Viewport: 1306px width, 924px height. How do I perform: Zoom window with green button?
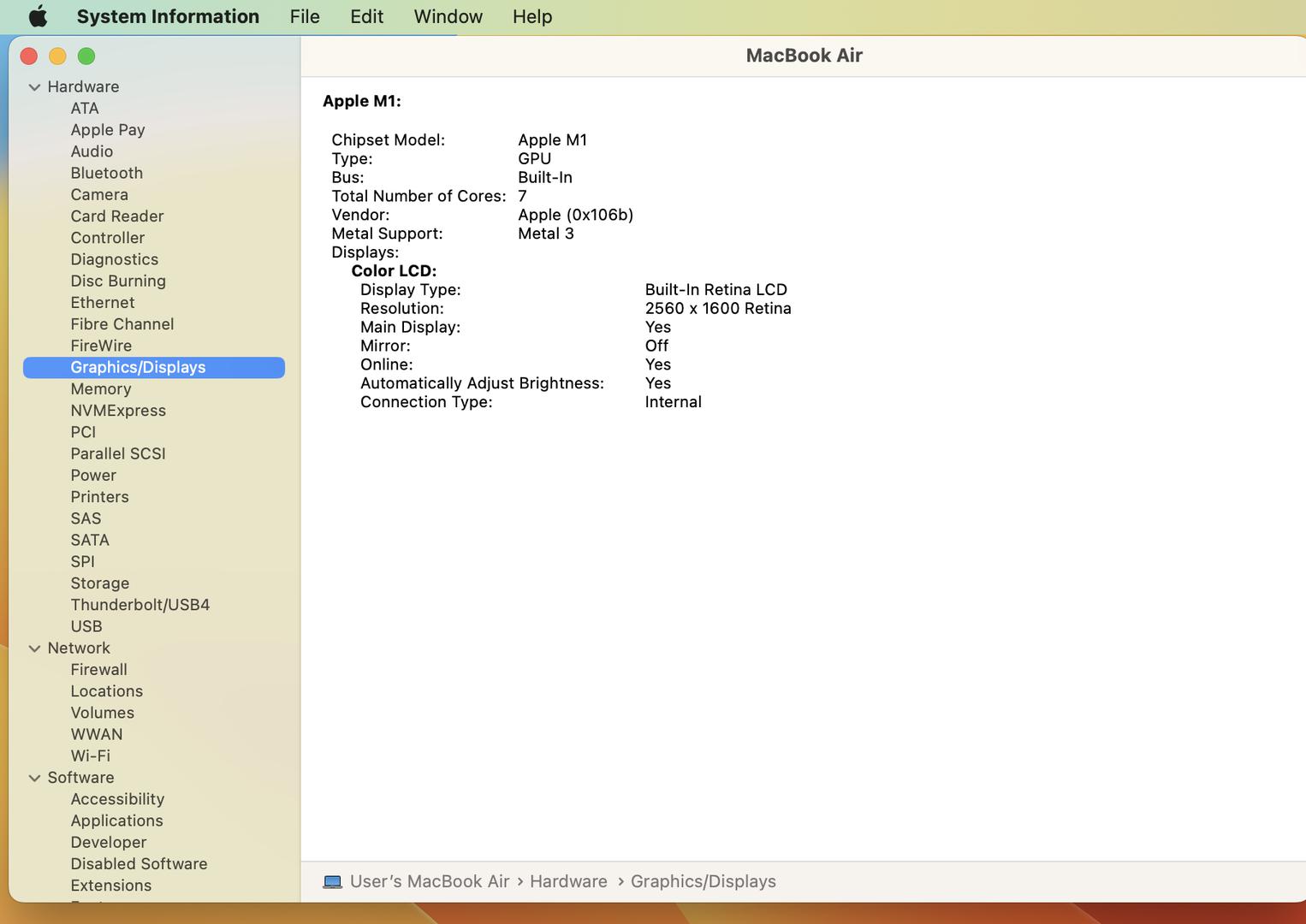[x=86, y=56]
